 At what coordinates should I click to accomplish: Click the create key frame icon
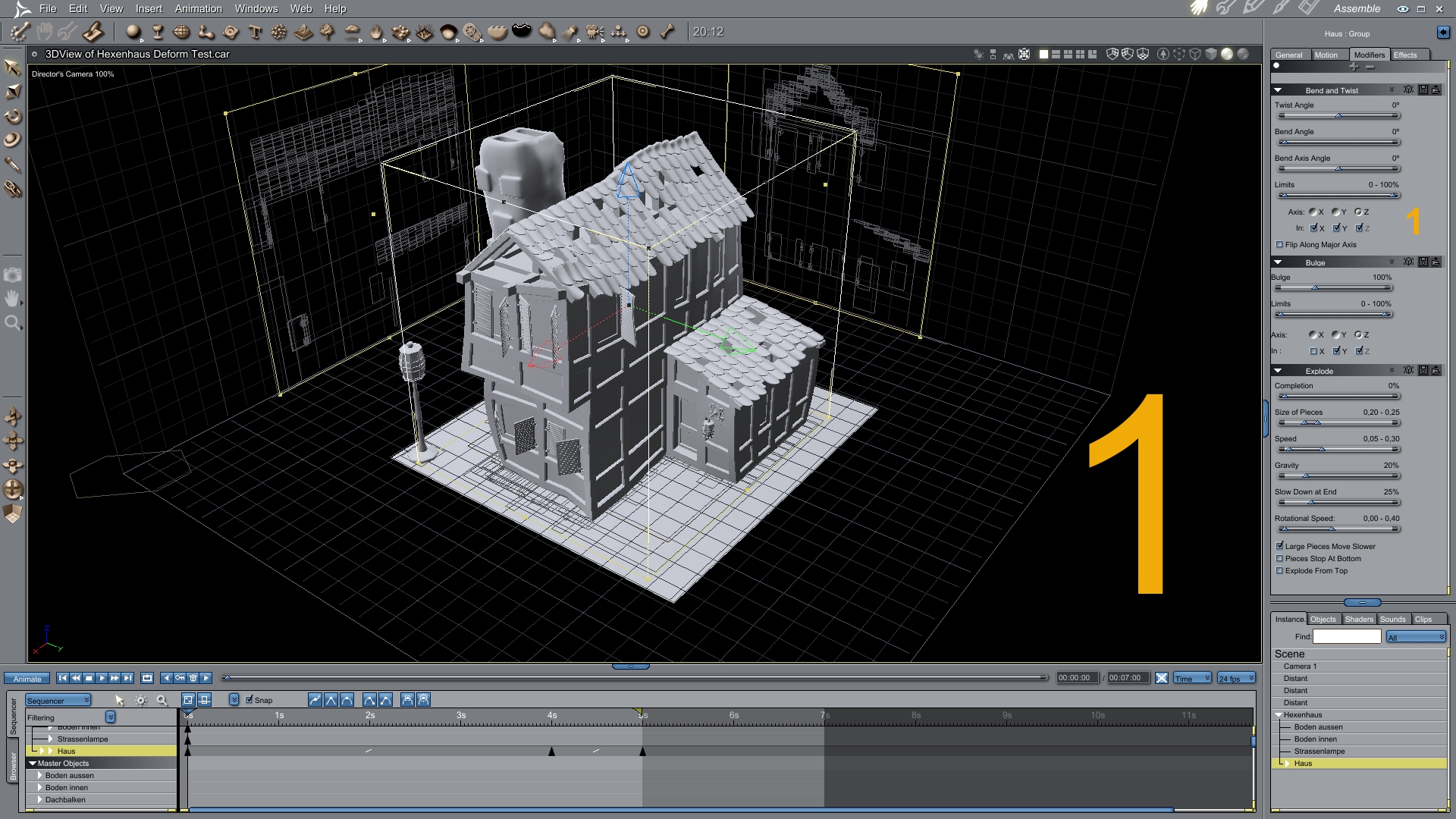pyautogui.click(x=180, y=678)
